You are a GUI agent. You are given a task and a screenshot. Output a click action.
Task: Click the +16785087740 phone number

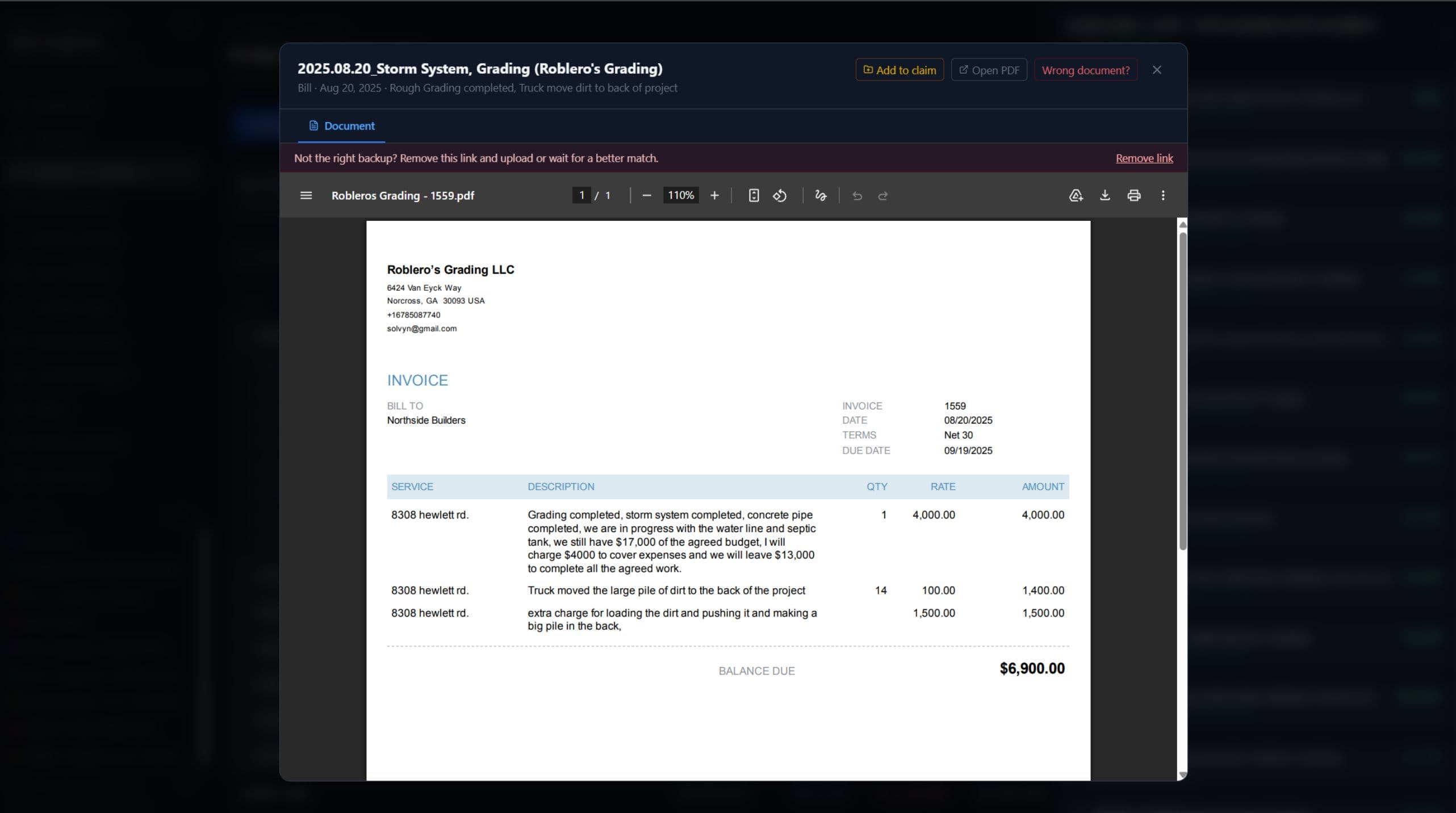413,315
